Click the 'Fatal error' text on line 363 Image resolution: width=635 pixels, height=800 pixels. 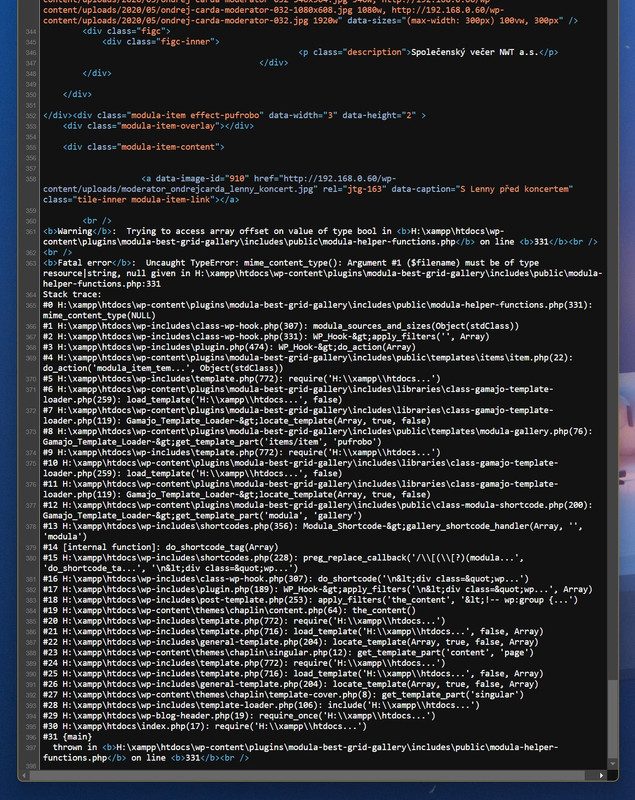point(84,263)
